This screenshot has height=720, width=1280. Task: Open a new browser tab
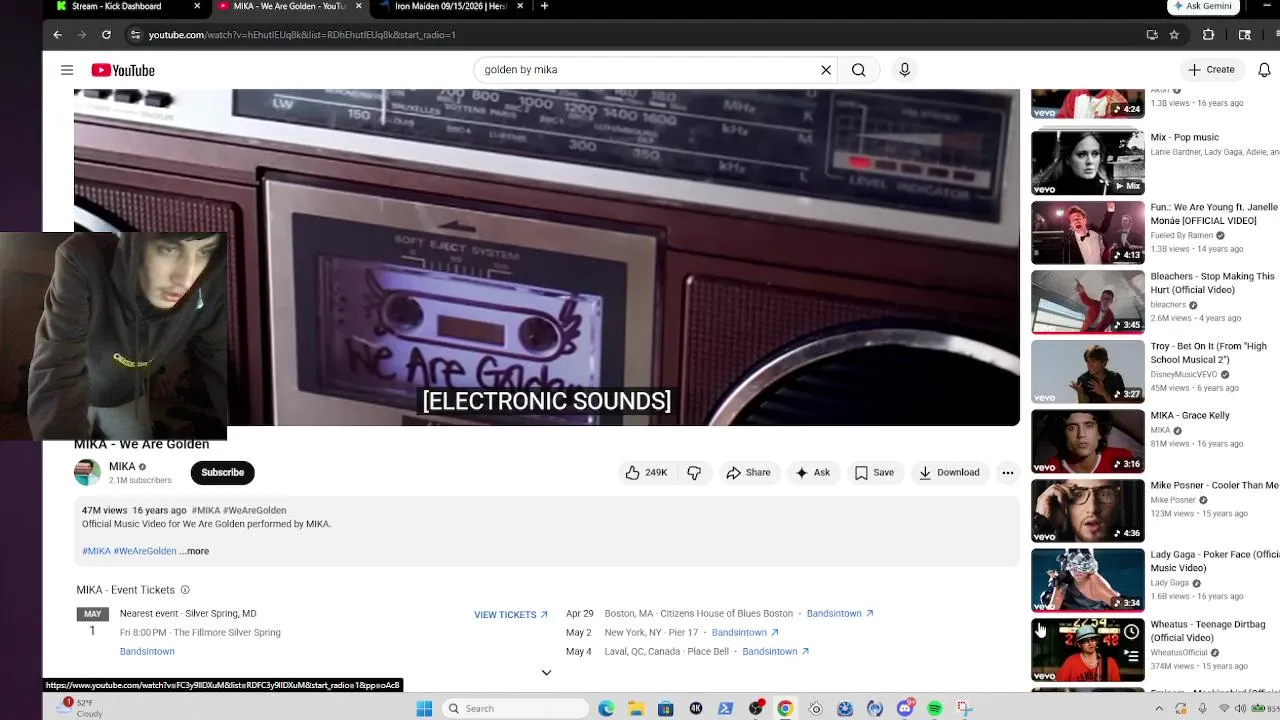coord(544,6)
